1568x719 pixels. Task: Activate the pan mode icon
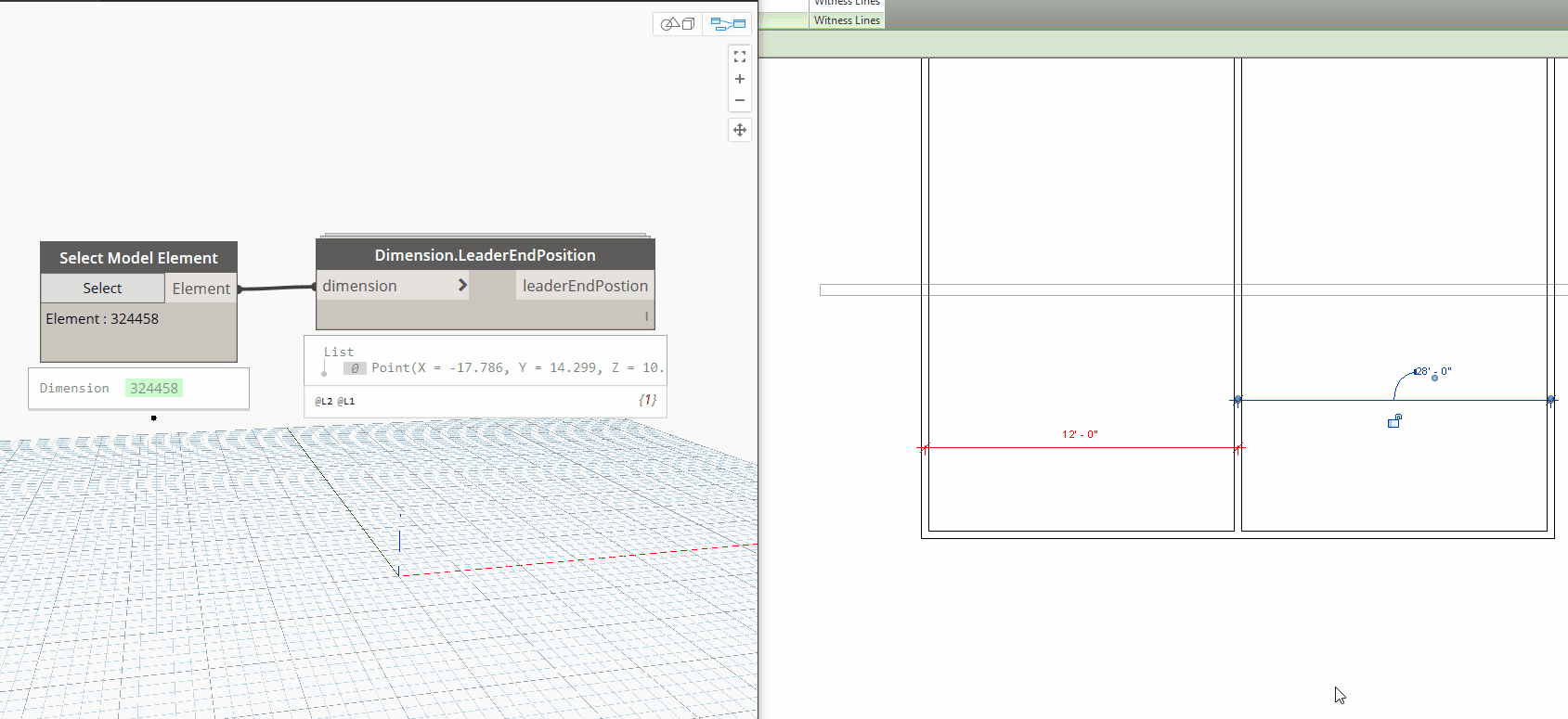740,130
